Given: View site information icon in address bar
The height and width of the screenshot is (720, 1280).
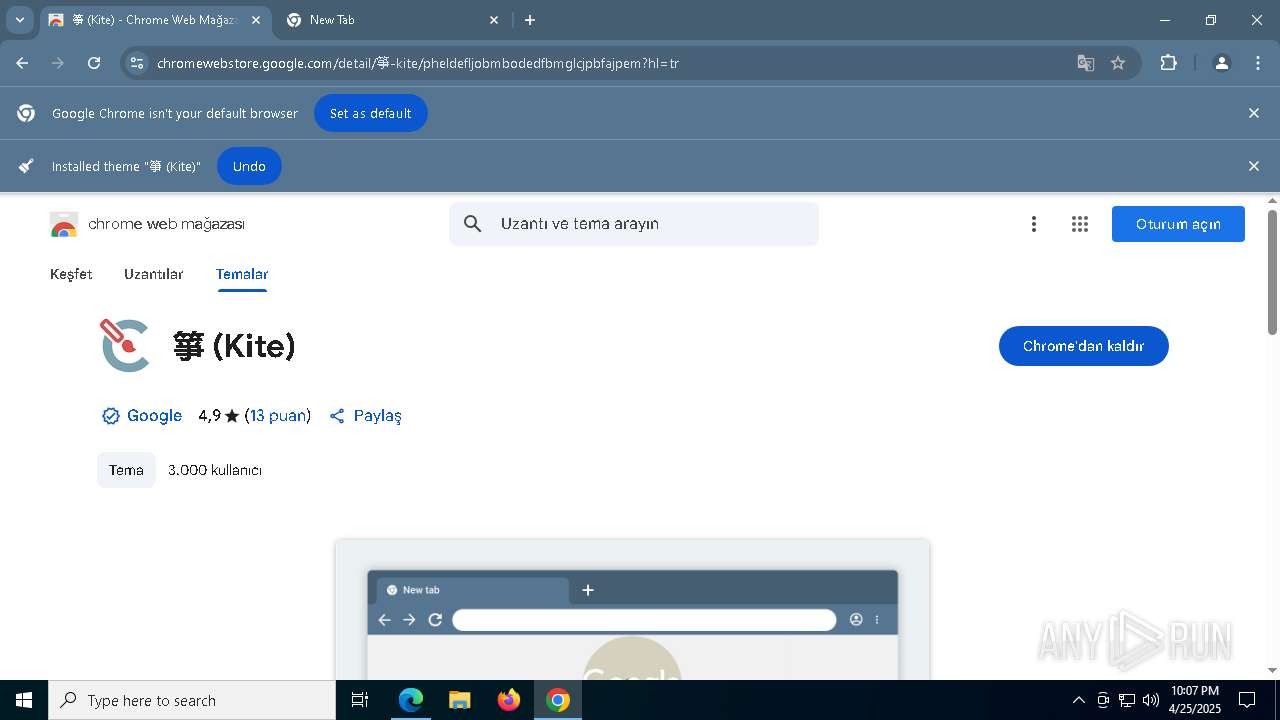Looking at the screenshot, I should (x=137, y=63).
